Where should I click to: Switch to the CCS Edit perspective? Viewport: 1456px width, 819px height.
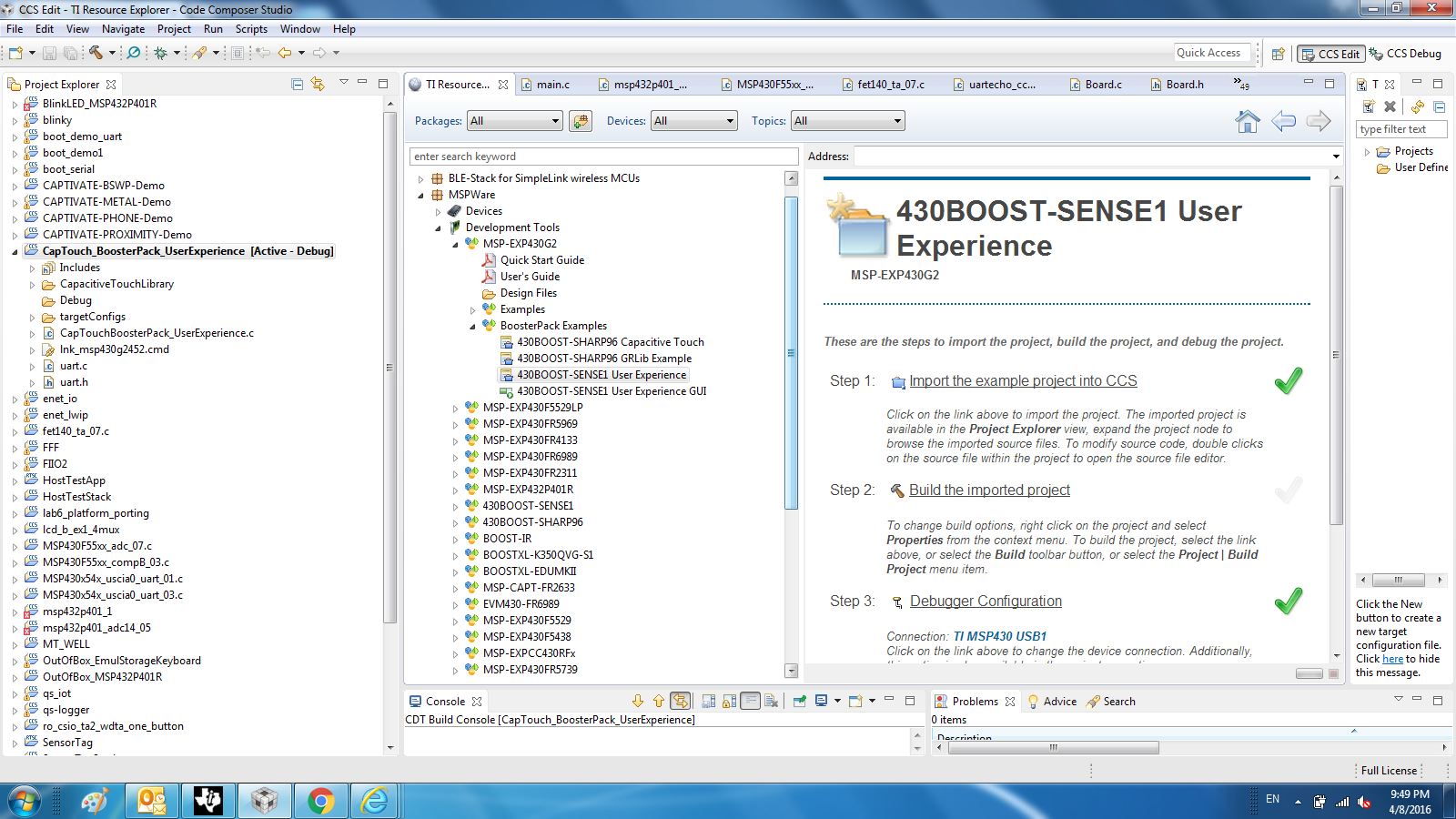(x=1330, y=54)
